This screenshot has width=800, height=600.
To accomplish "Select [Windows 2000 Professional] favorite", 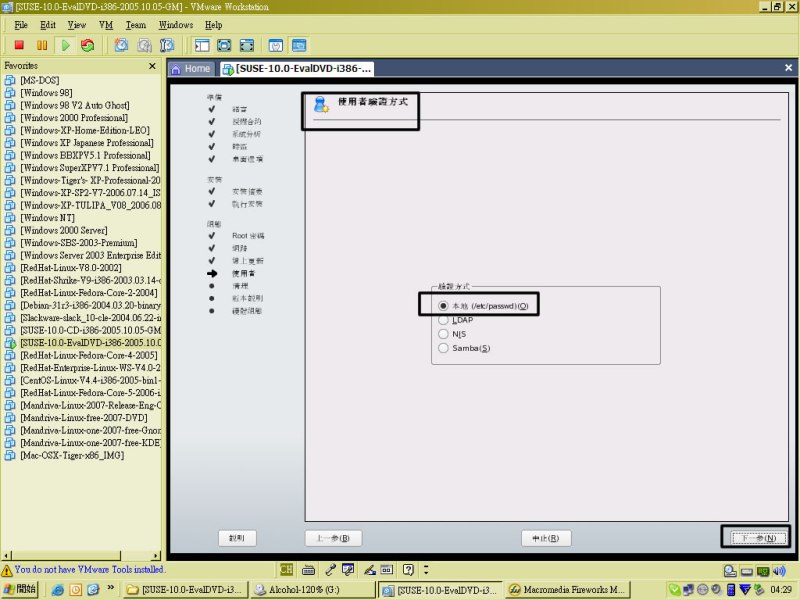I will [74, 118].
